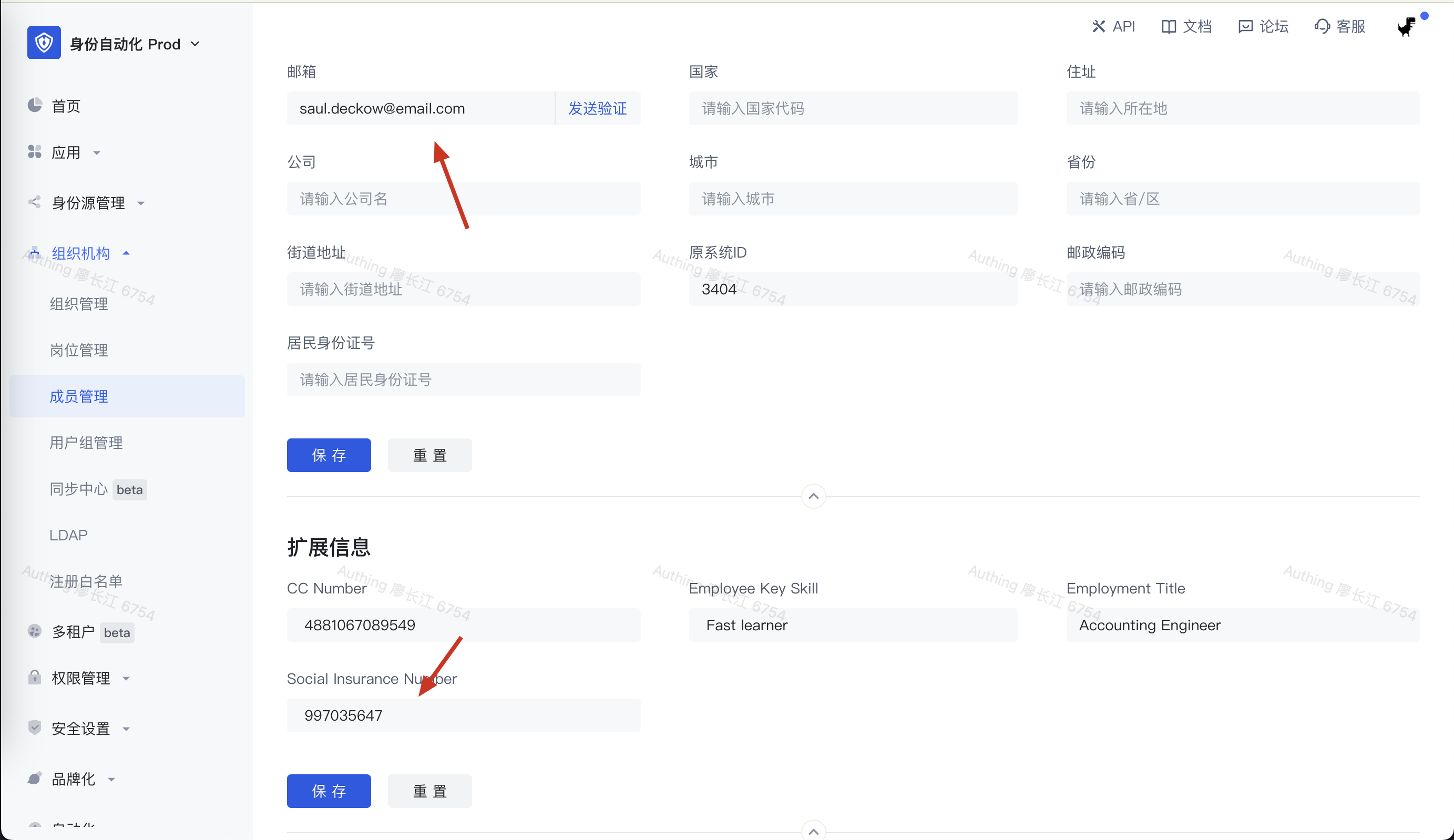1454x840 pixels.
Task: Click the 首页 pie-chart home icon
Action: coord(35,106)
